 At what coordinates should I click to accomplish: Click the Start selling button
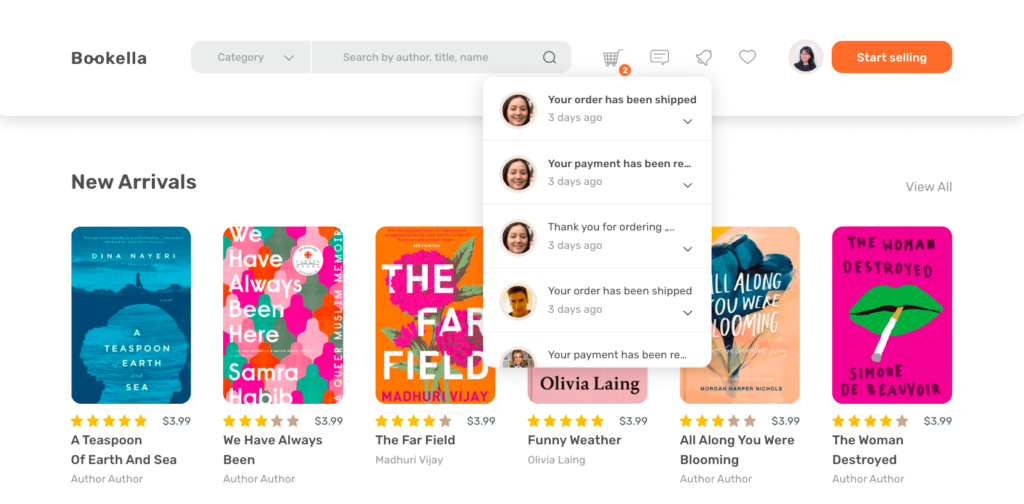coord(891,57)
